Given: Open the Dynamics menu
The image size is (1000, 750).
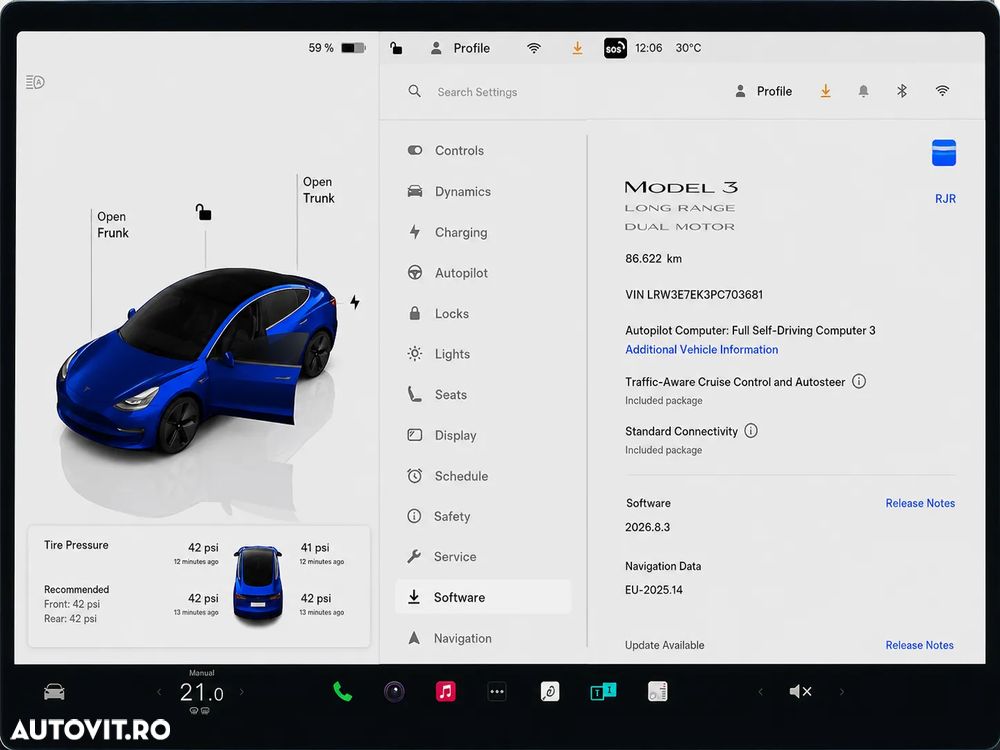Looking at the screenshot, I should pos(483,191).
